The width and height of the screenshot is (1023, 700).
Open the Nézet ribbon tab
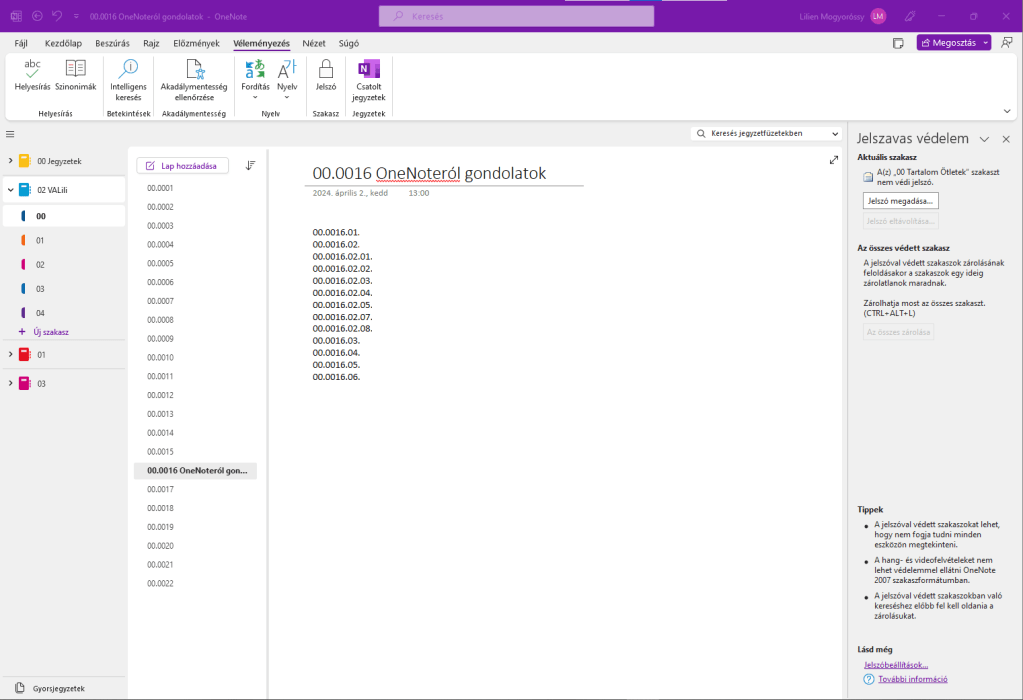click(x=314, y=43)
